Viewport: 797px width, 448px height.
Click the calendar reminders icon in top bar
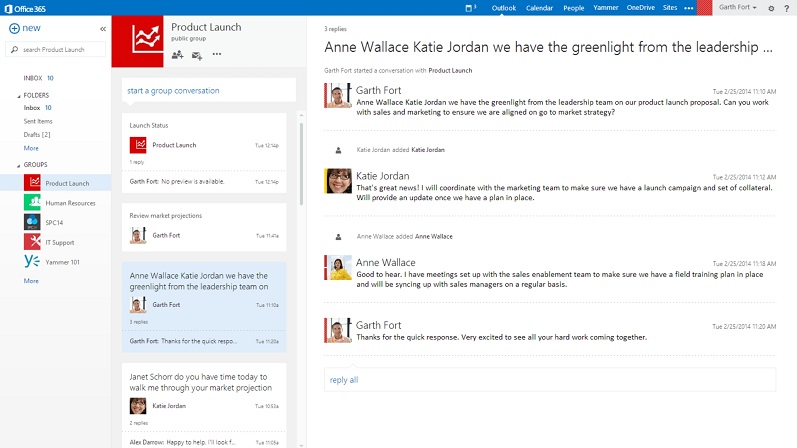471,8
